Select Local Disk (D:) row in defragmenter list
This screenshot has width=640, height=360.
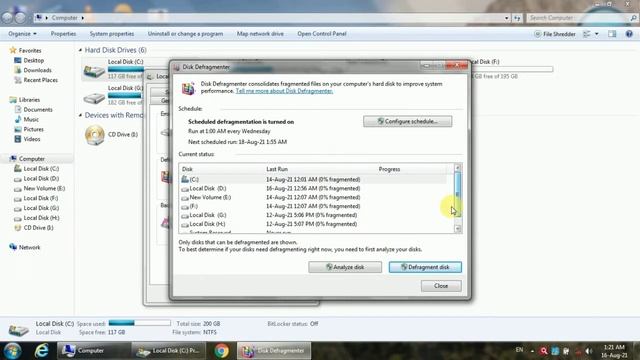pyautogui.click(x=313, y=188)
